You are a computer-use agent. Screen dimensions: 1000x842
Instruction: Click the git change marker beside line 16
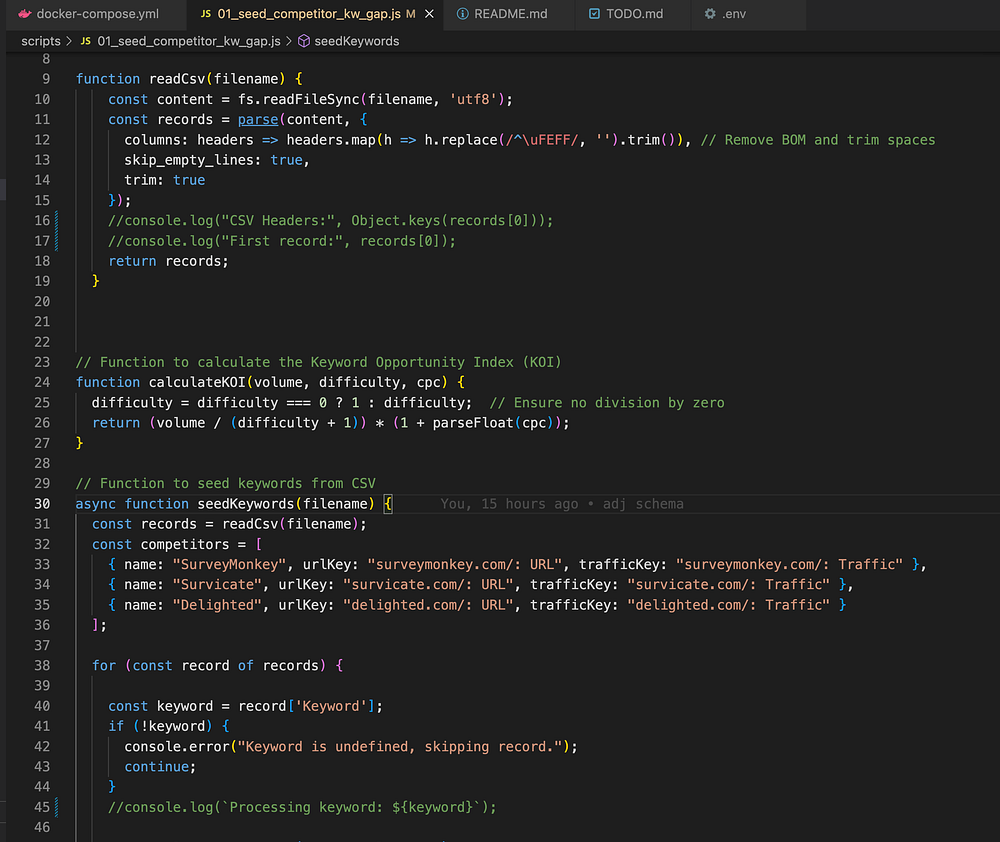pyautogui.click(x=57, y=220)
